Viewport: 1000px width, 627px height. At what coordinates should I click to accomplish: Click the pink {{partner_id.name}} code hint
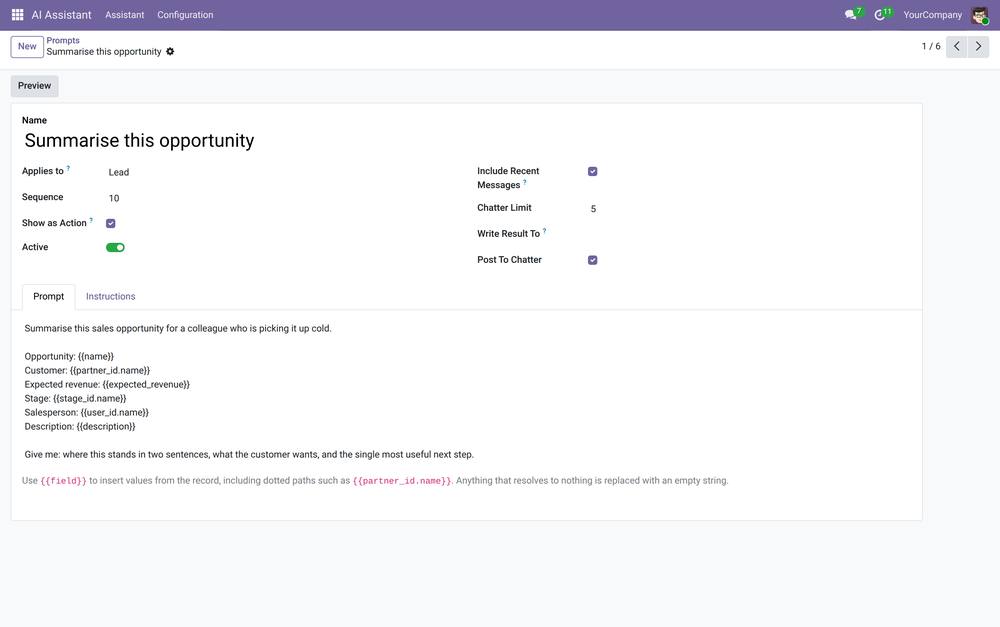[x=402, y=481]
